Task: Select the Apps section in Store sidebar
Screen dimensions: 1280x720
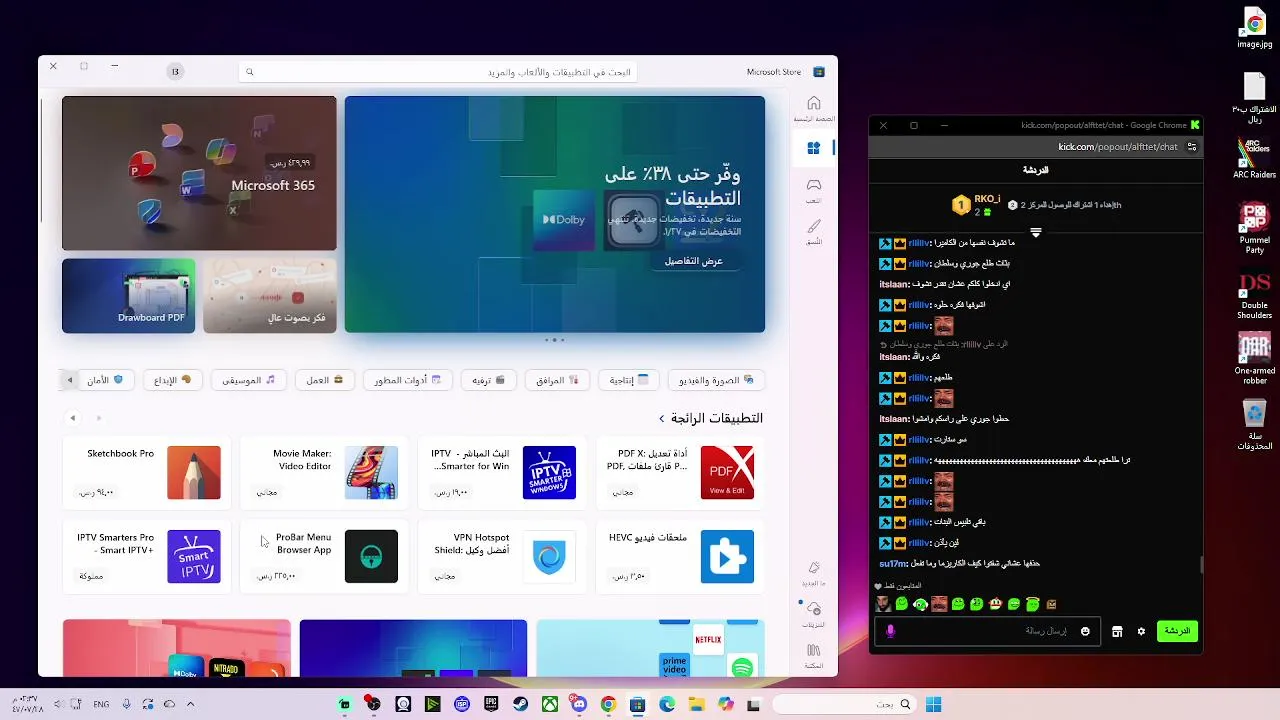Action: point(814,148)
